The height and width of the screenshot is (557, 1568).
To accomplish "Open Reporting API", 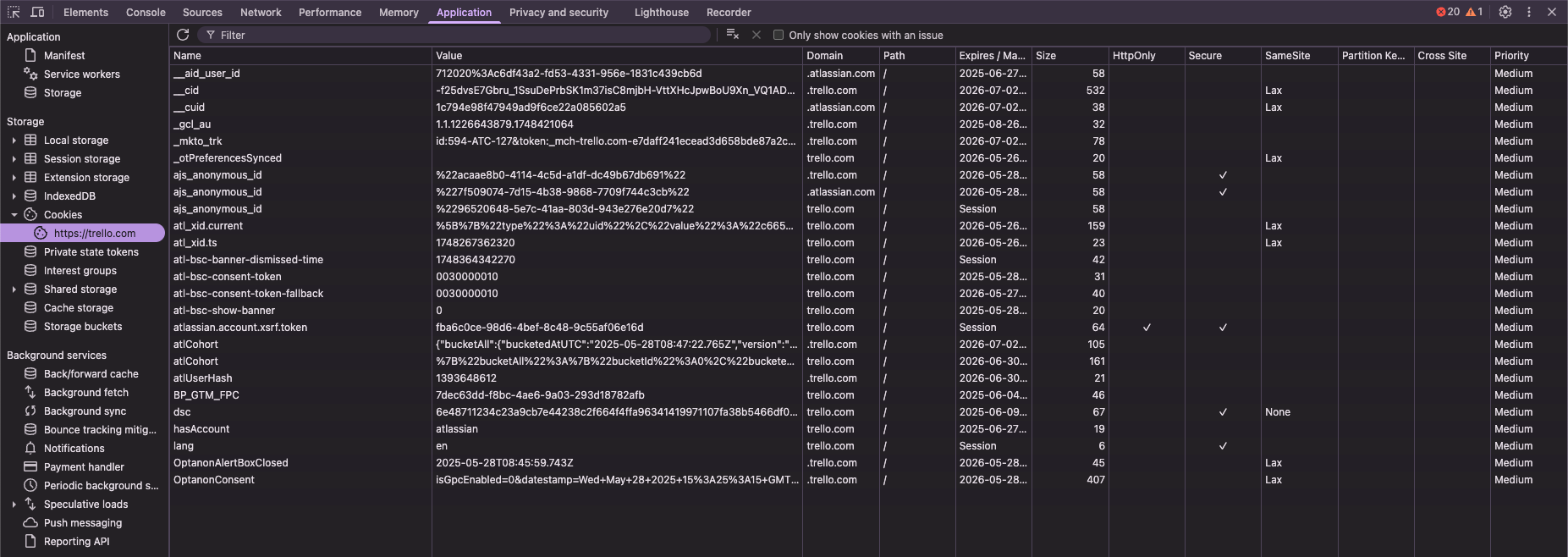I will (77, 542).
